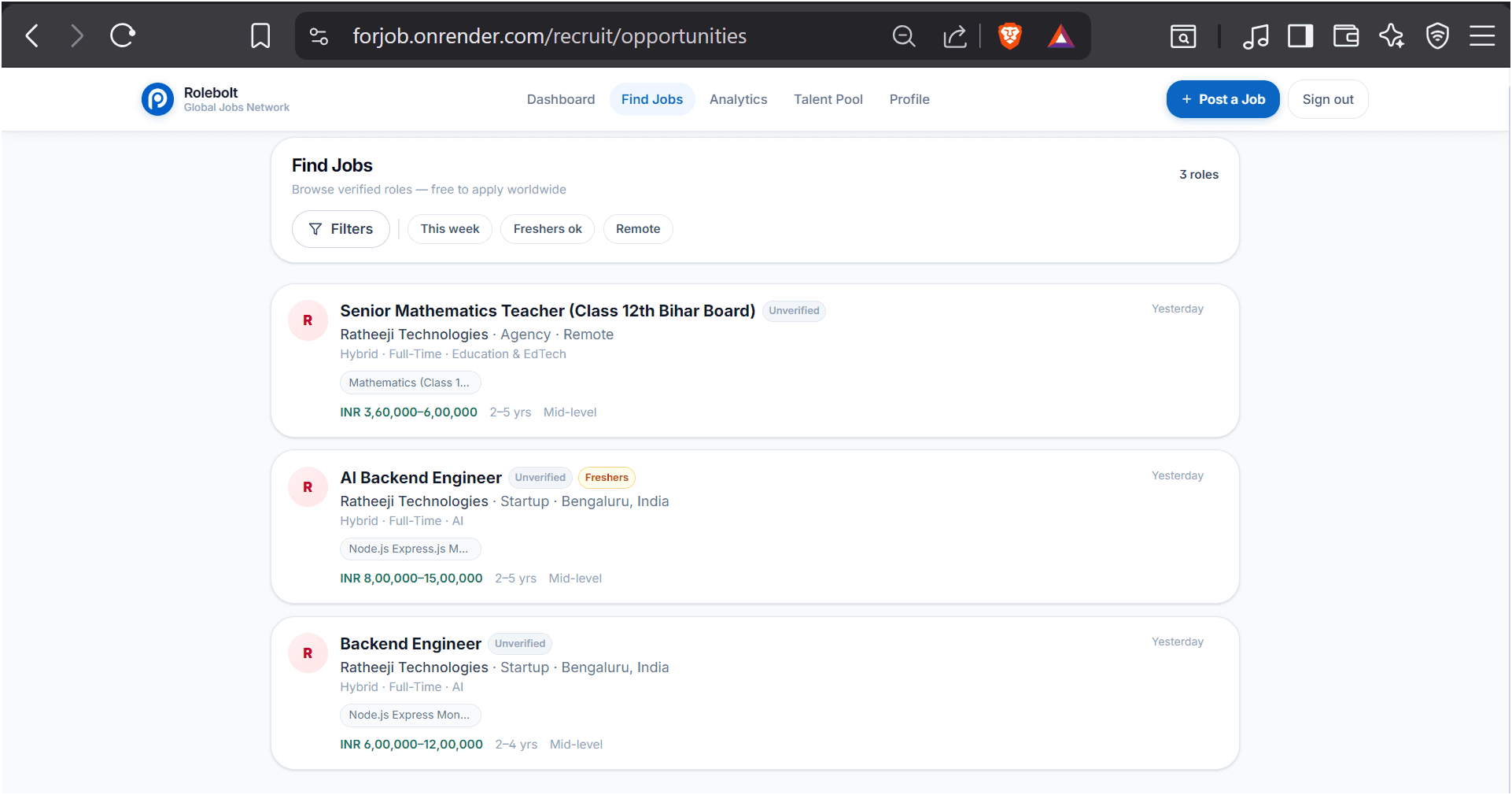Switch to the Analytics nav tab
Viewport: 1512px width, 795px height.
pyautogui.click(x=738, y=99)
